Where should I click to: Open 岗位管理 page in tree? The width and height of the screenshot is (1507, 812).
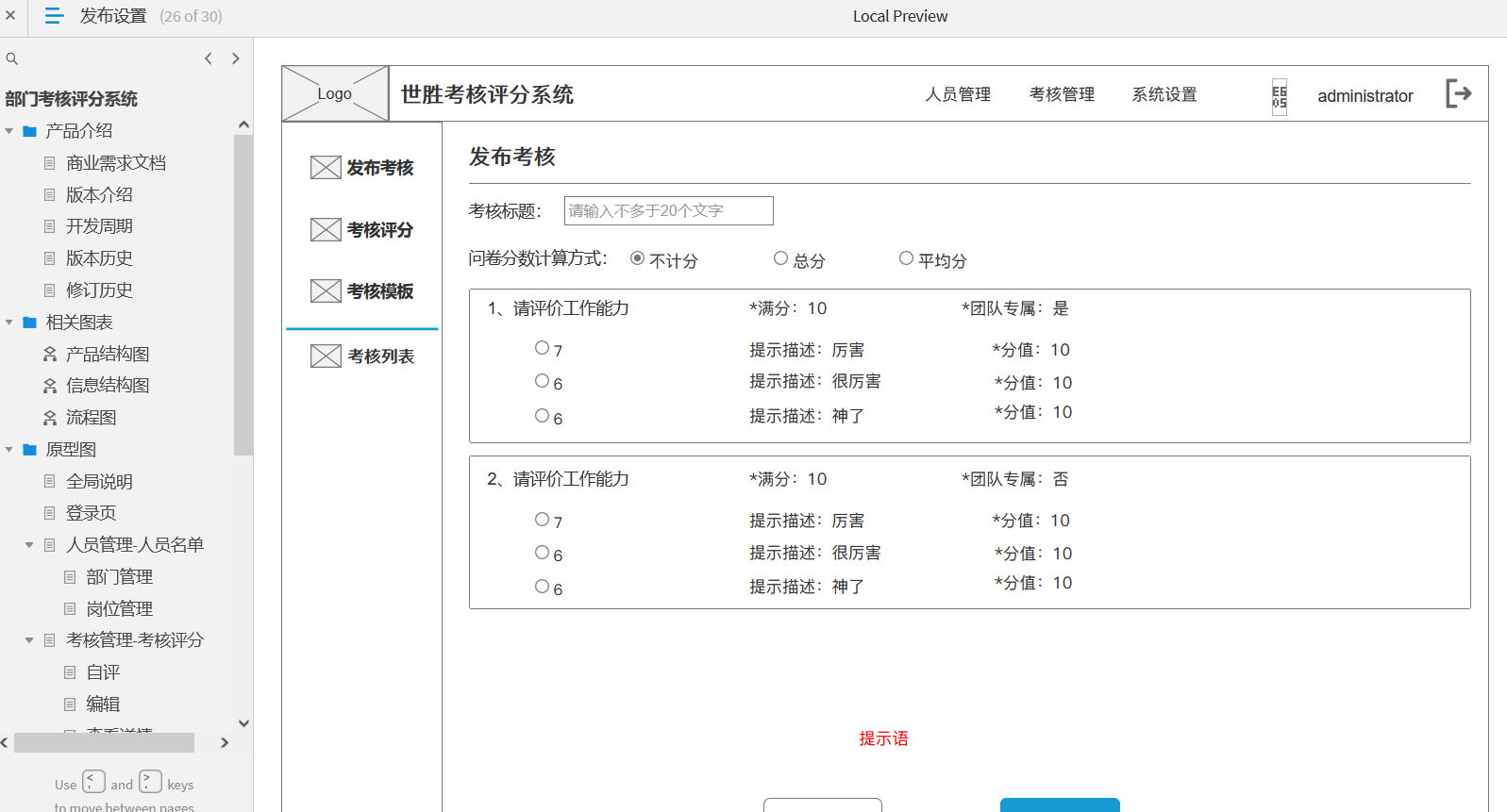(x=119, y=609)
